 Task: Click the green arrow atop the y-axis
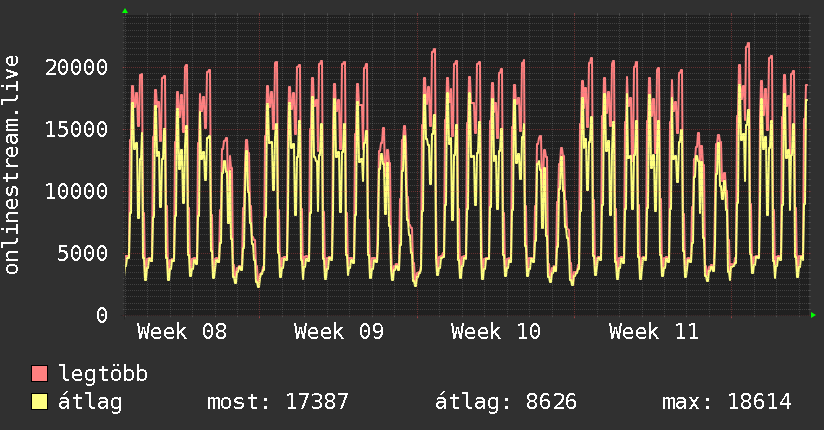pyautogui.click(x=125, y=11)
